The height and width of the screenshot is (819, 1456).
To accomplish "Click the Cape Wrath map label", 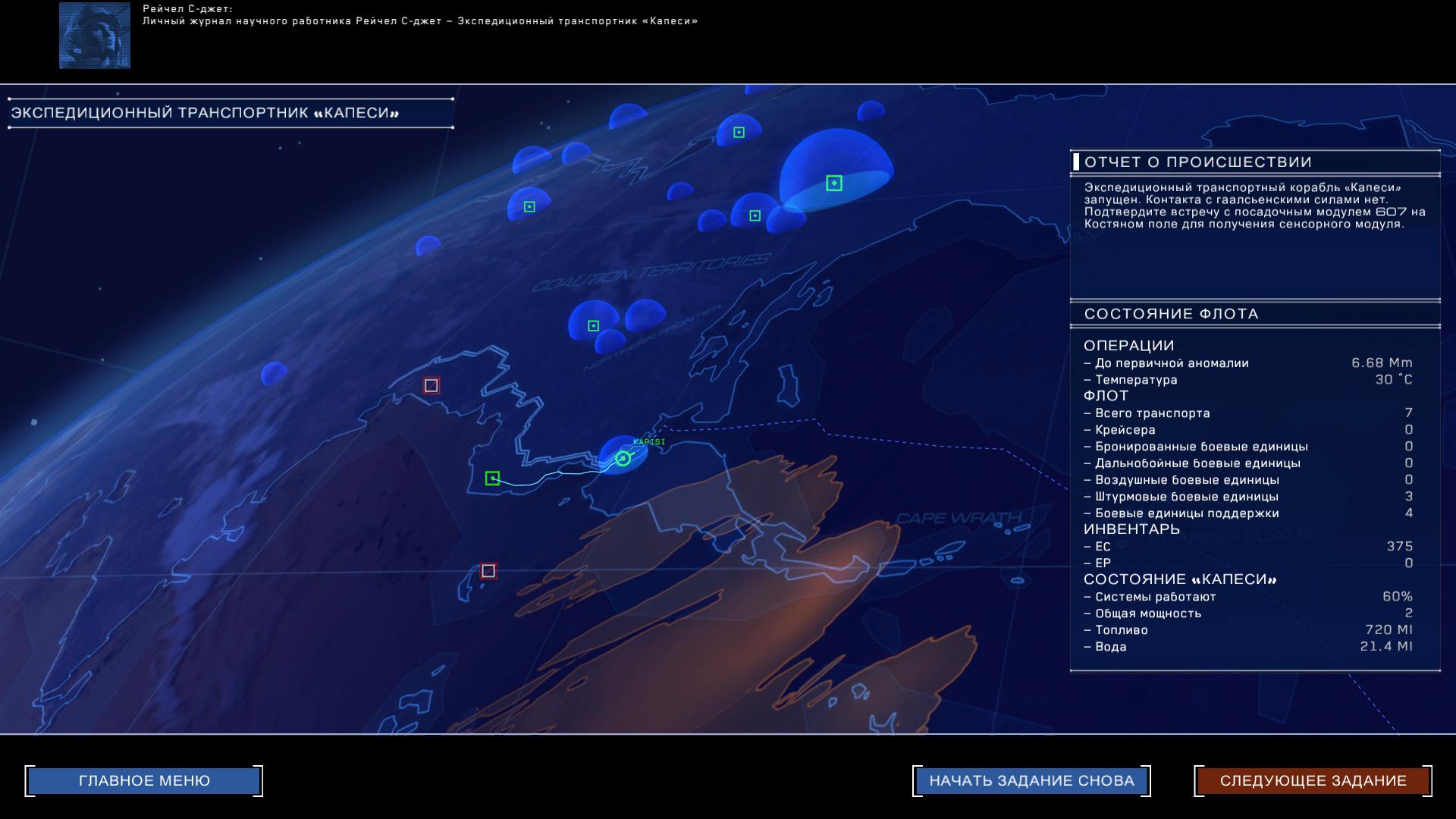I will point(959,519).
